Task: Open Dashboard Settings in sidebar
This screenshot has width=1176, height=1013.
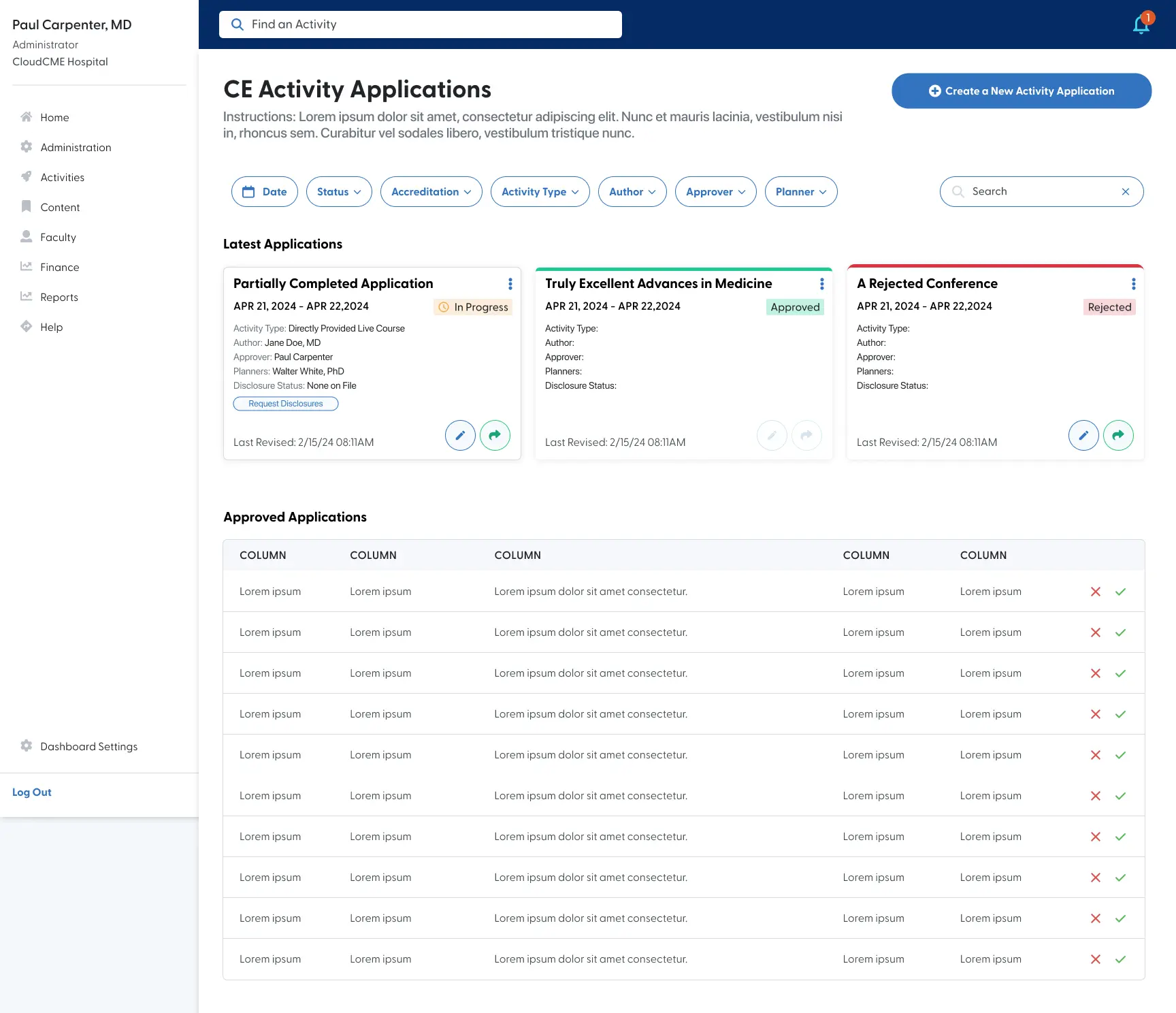Action: 88,747
